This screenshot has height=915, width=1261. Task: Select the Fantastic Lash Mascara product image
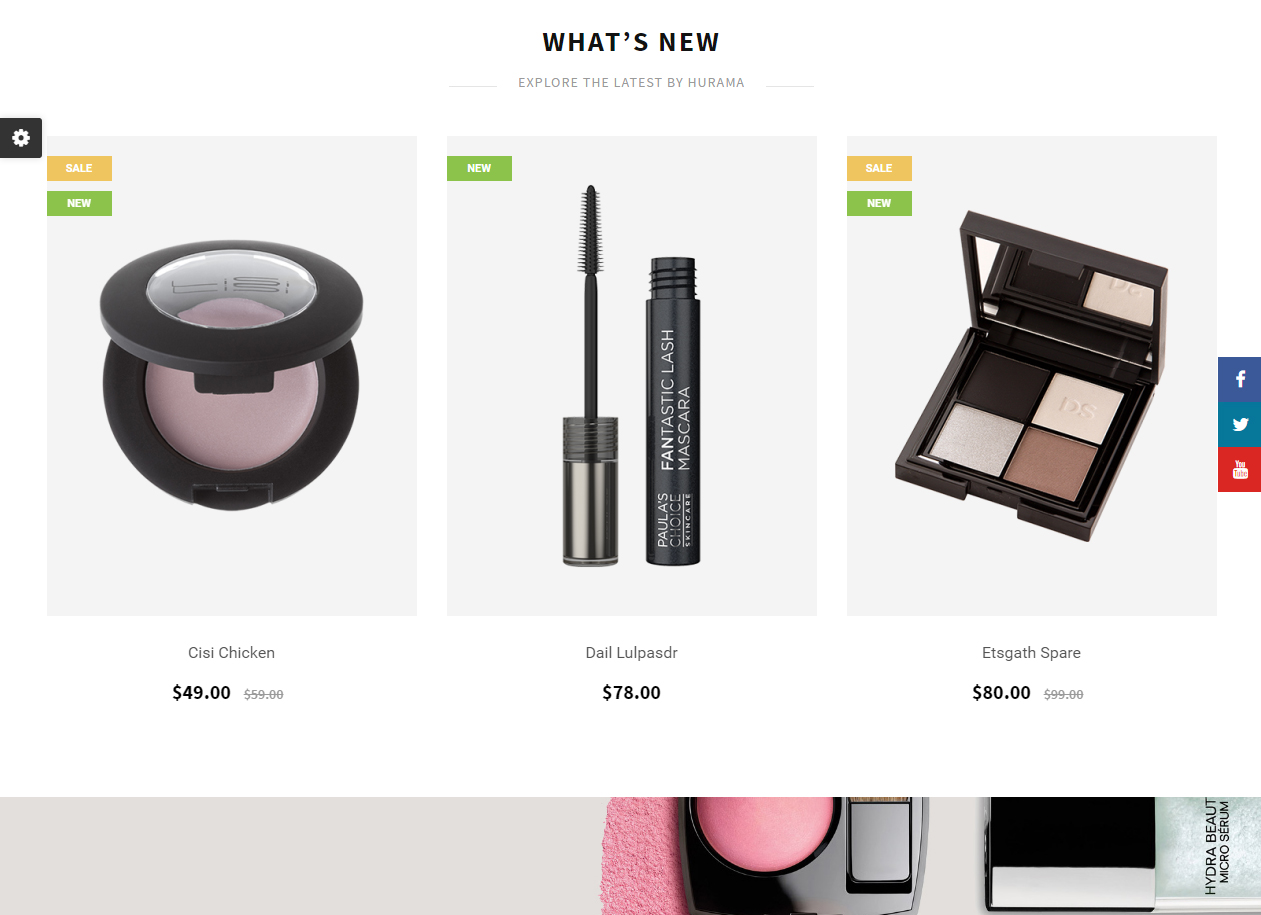coord(632,376)
